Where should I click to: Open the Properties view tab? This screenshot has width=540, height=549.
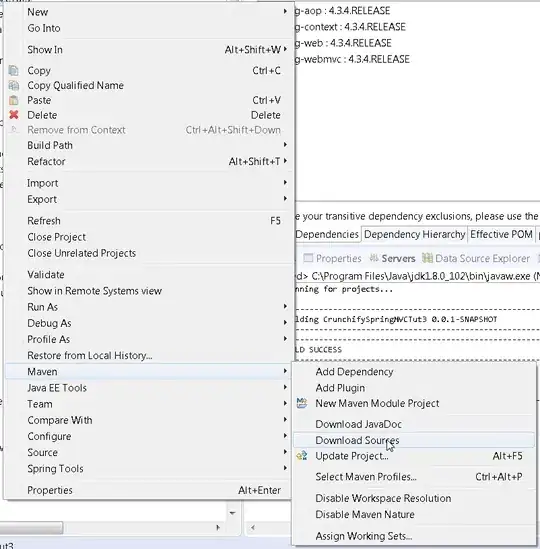[x=332, y=258]
